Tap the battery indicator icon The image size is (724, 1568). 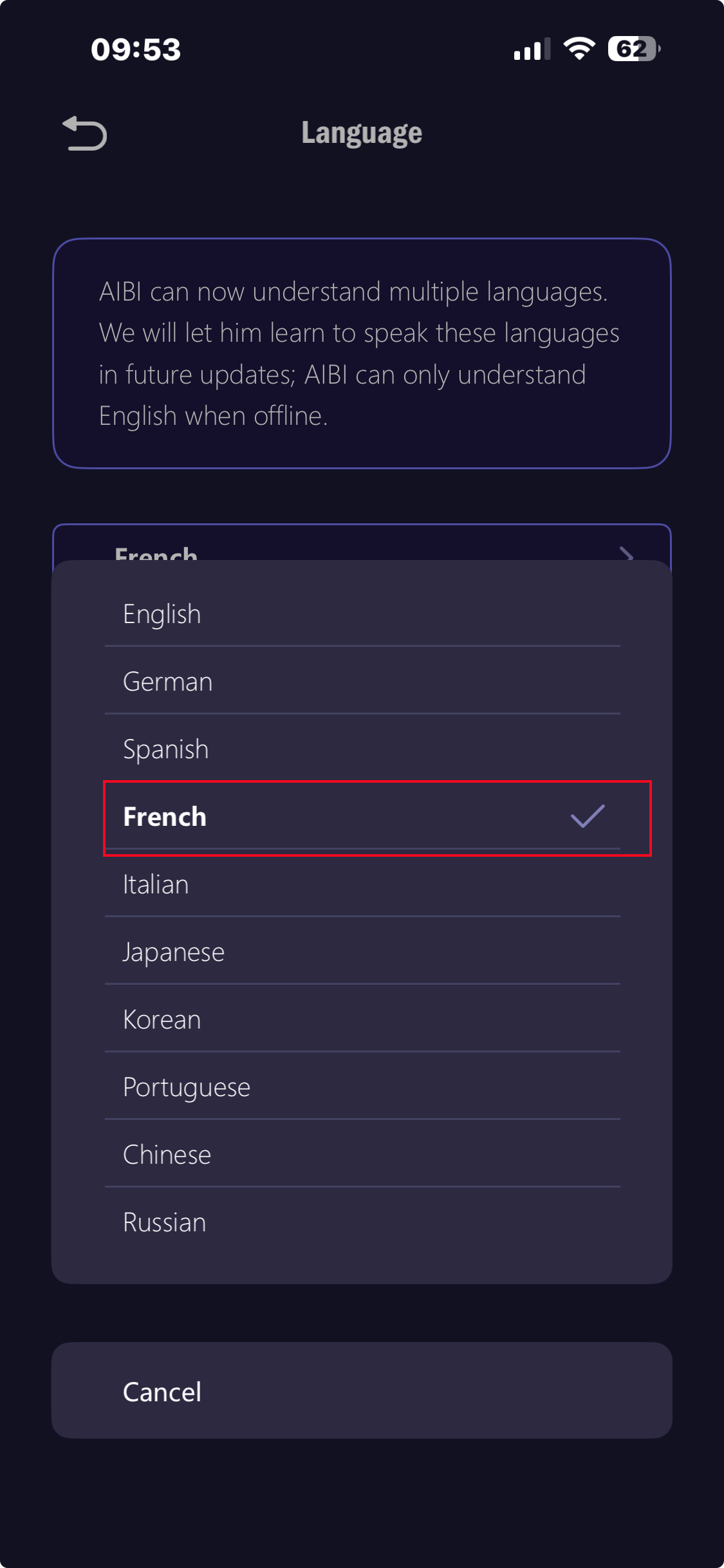point(633,49)
